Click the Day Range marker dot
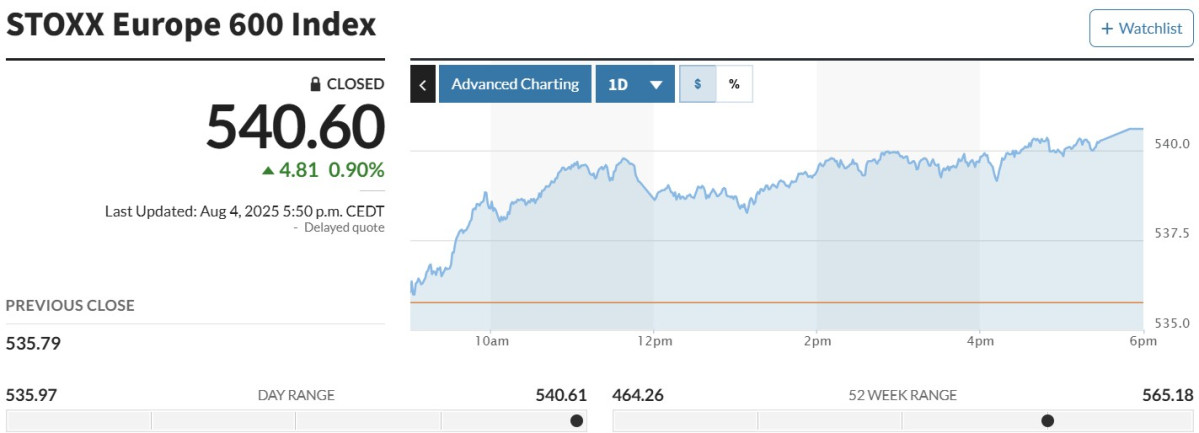Image resolution: width=1199 pixels, height=433 pixels. tap(576, 420)
